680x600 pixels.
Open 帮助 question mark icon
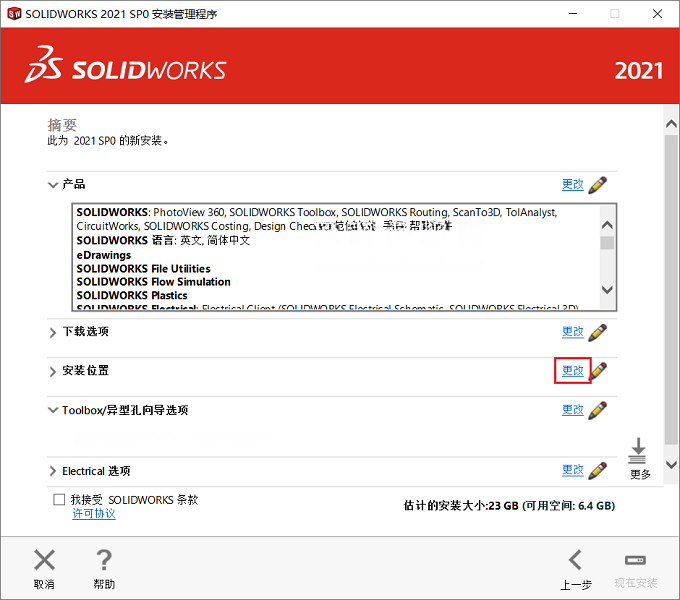tap(104, 560)
